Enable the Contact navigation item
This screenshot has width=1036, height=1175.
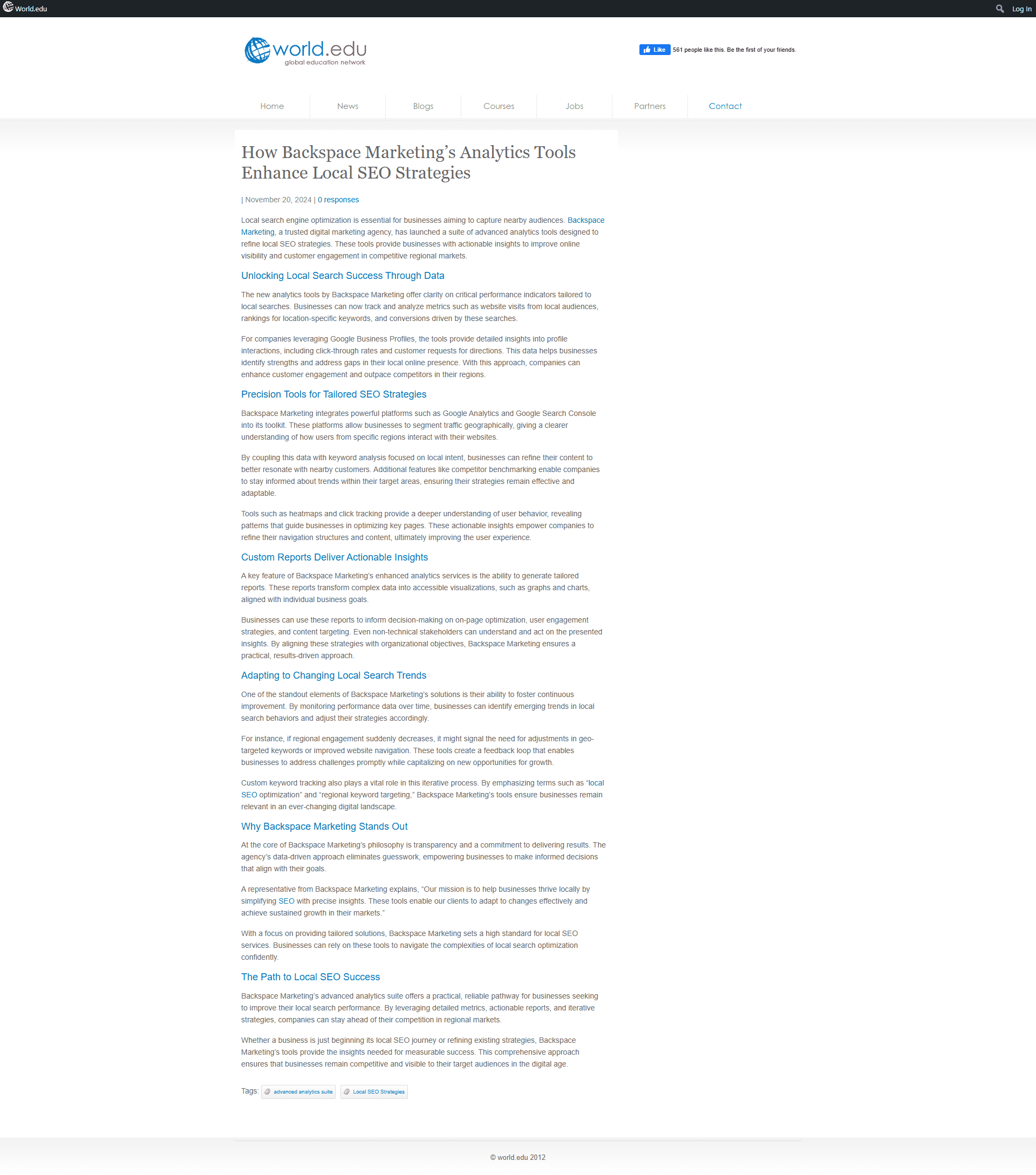(724, 106)
